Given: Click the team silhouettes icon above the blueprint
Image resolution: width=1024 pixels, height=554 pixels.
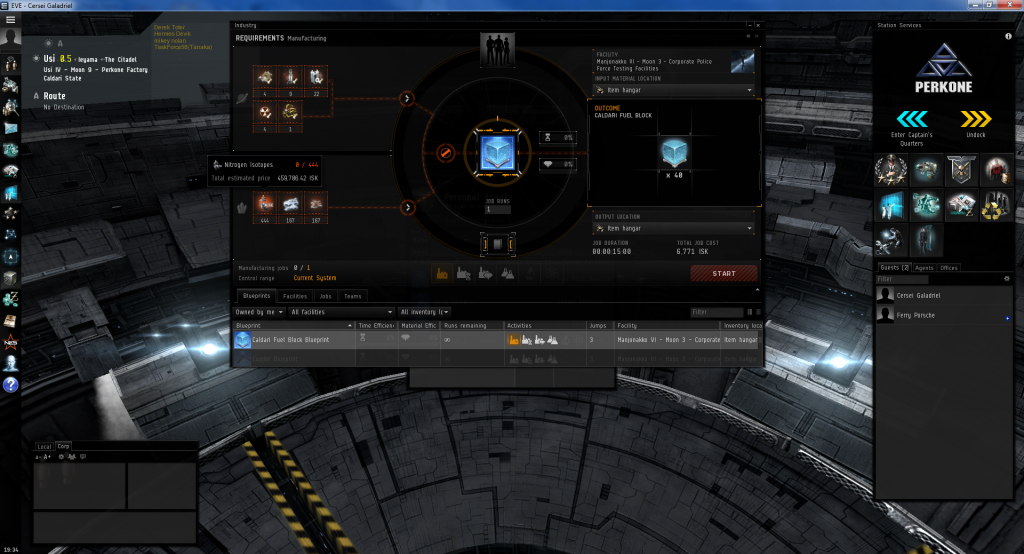Looking at the screenshot, I should pyautogui.click(x=498, y=50).
